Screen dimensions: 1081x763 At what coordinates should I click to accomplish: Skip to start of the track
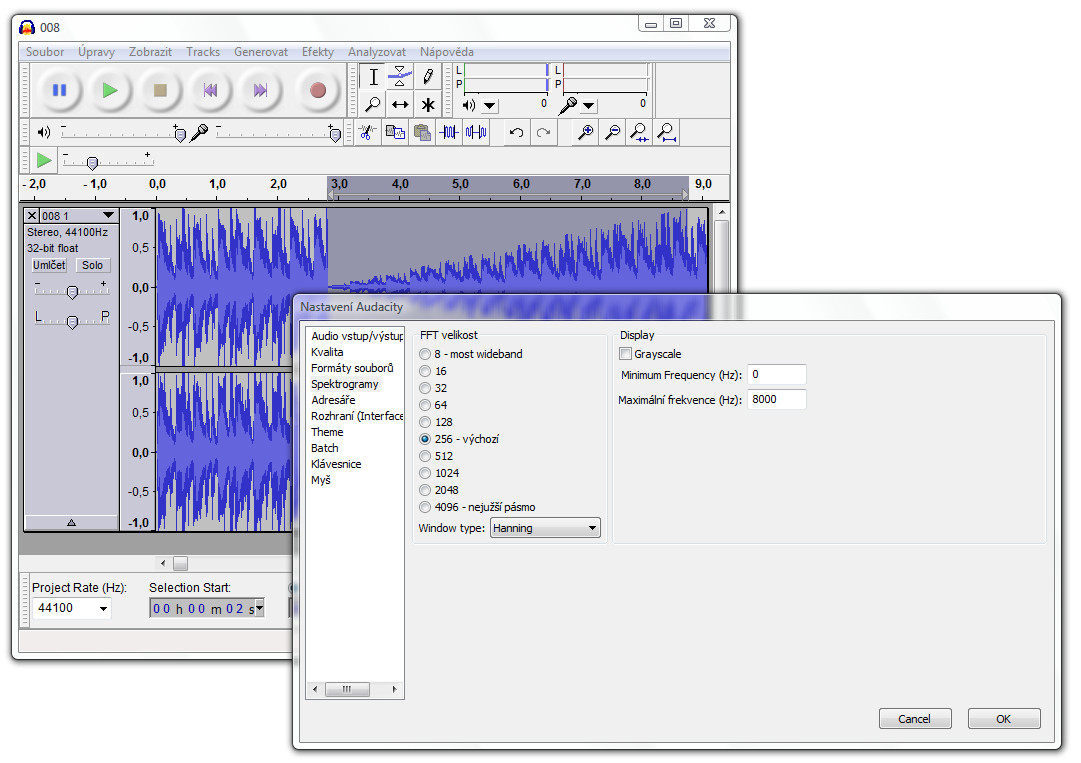click(x=210, y=90)
